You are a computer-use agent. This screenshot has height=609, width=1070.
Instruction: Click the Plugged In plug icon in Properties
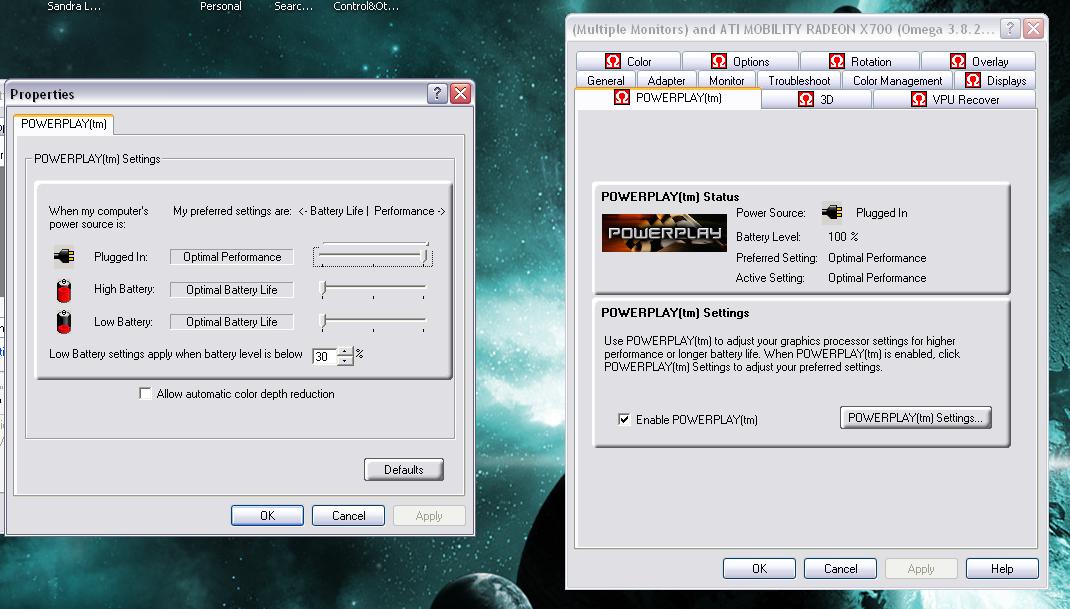coord(64,257)
